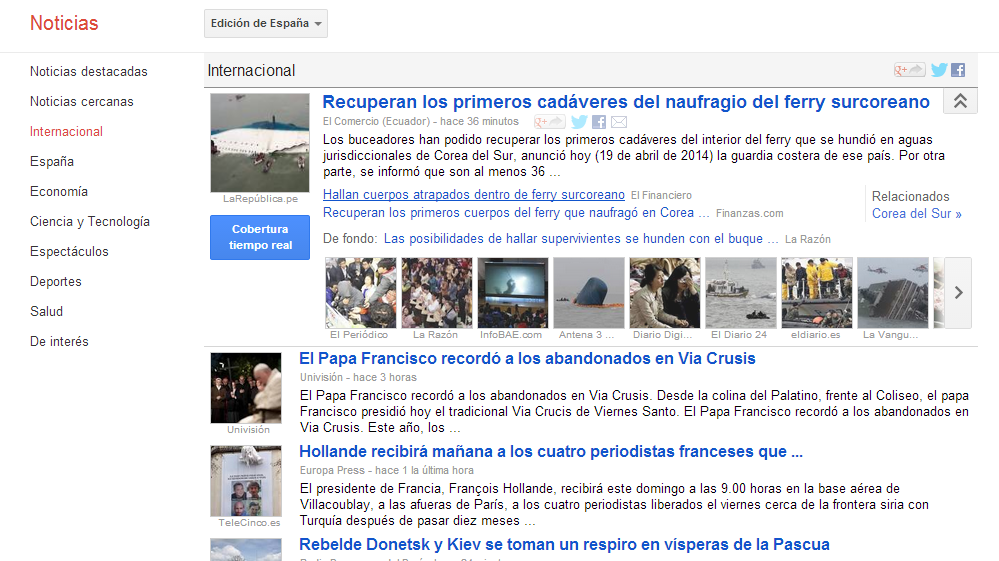Collapse the ferry story with double chevron
999x561 pixels.
[x=960, y=101]
